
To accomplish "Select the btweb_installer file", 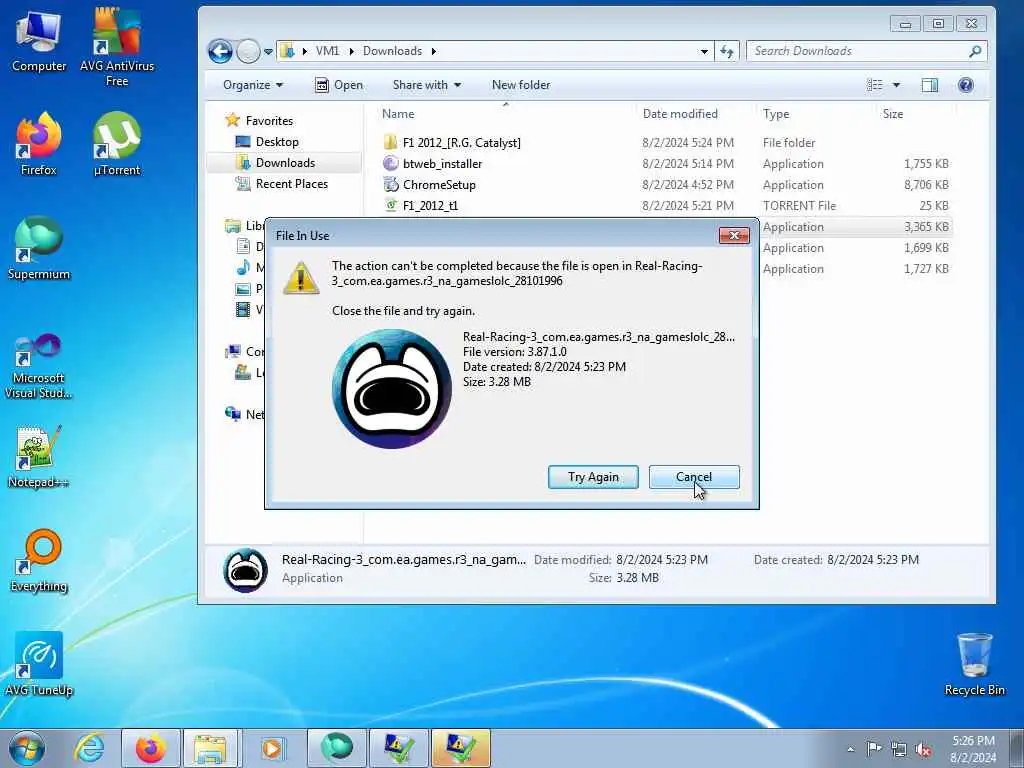I will pyautogui.click(x=442, y=163).
